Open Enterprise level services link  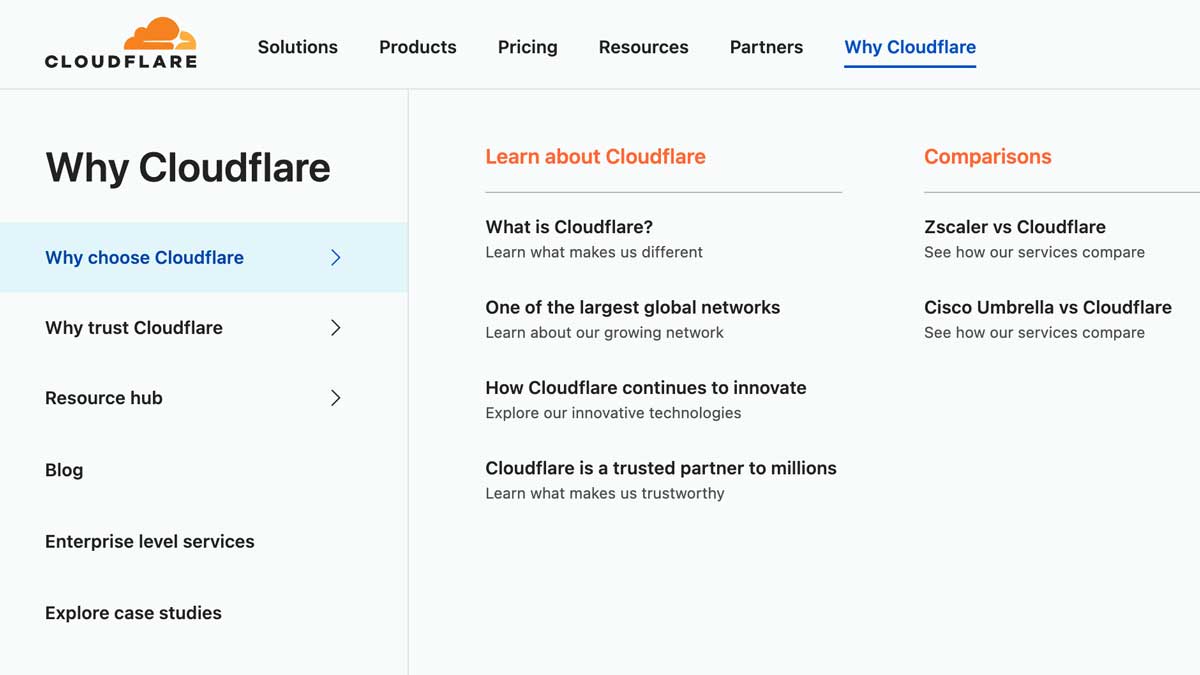150,541
